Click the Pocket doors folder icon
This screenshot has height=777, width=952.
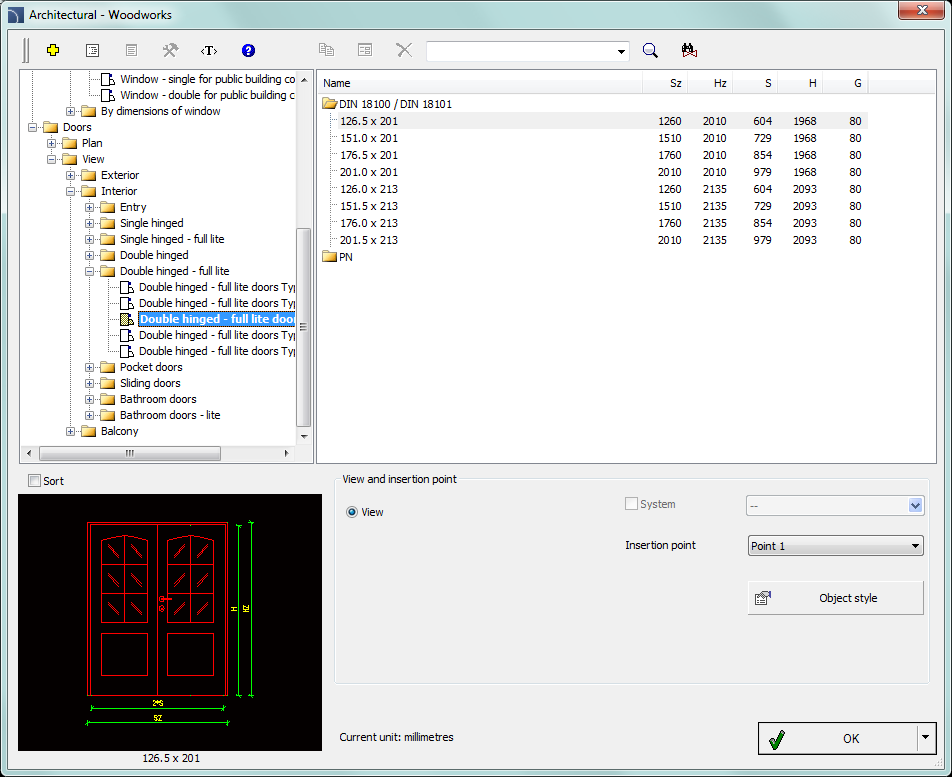[107, 367]
